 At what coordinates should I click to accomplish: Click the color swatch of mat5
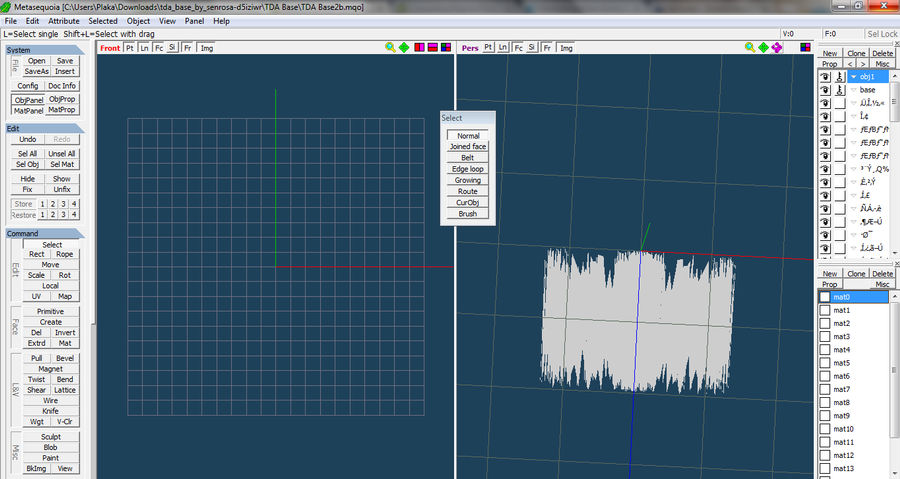coord(825,363)
